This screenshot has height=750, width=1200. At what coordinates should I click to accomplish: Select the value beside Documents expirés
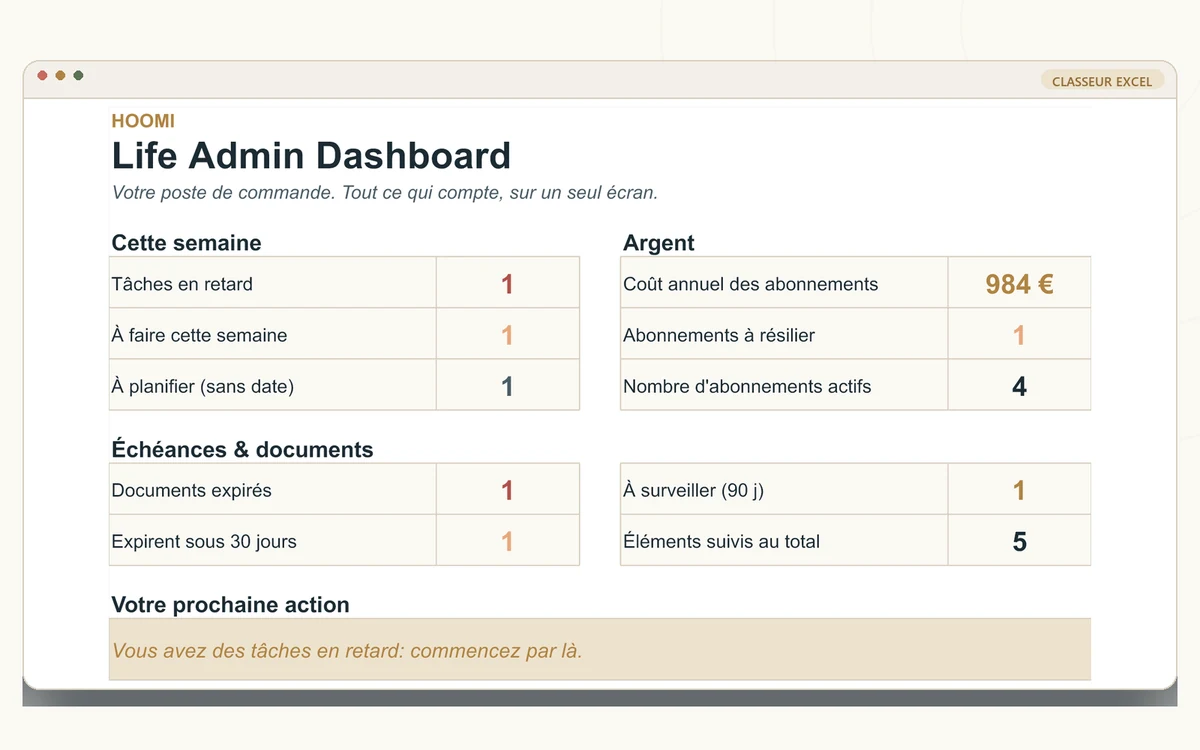(x=507, y=489)
